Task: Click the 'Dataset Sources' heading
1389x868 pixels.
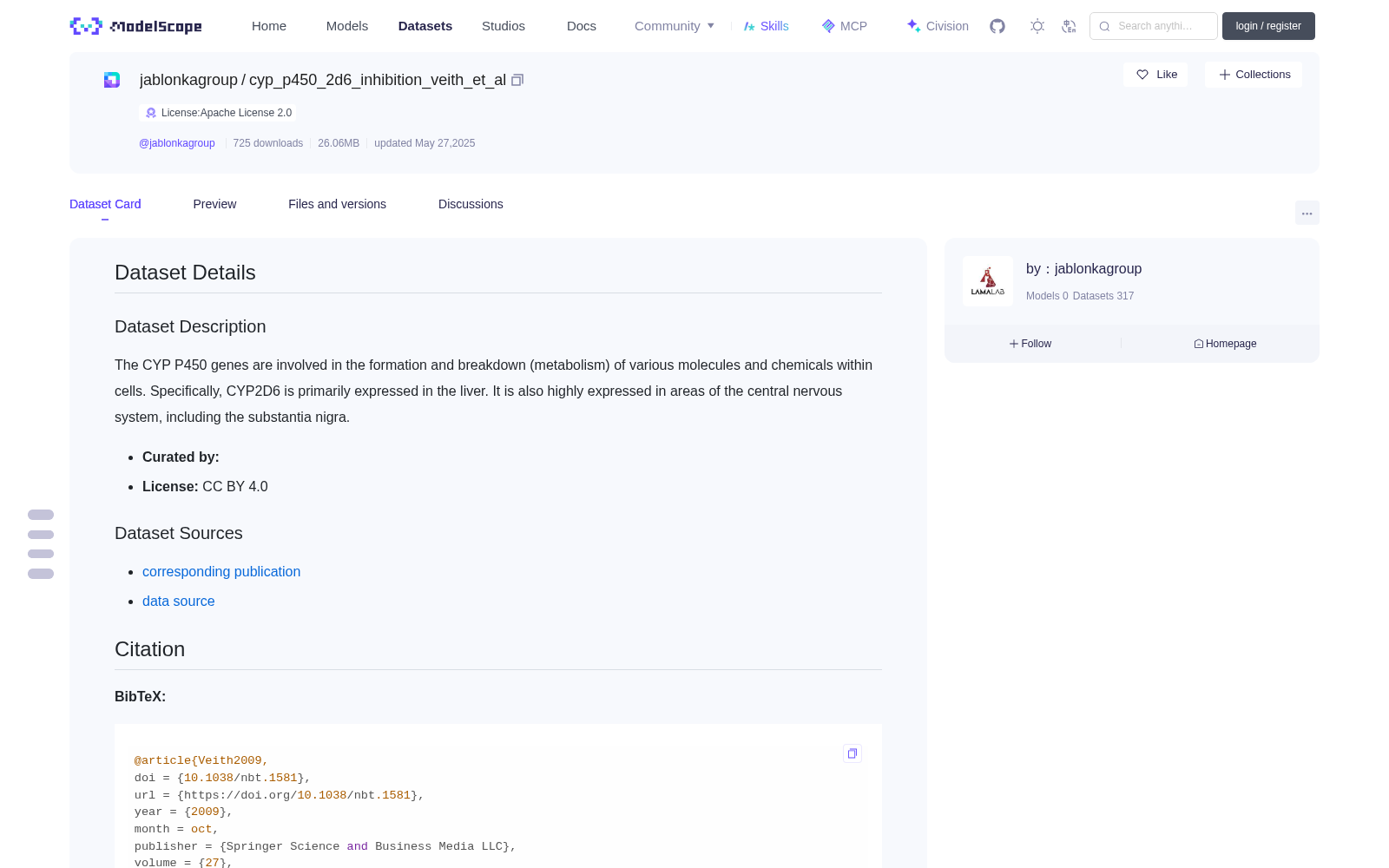Action: point(179,533)
